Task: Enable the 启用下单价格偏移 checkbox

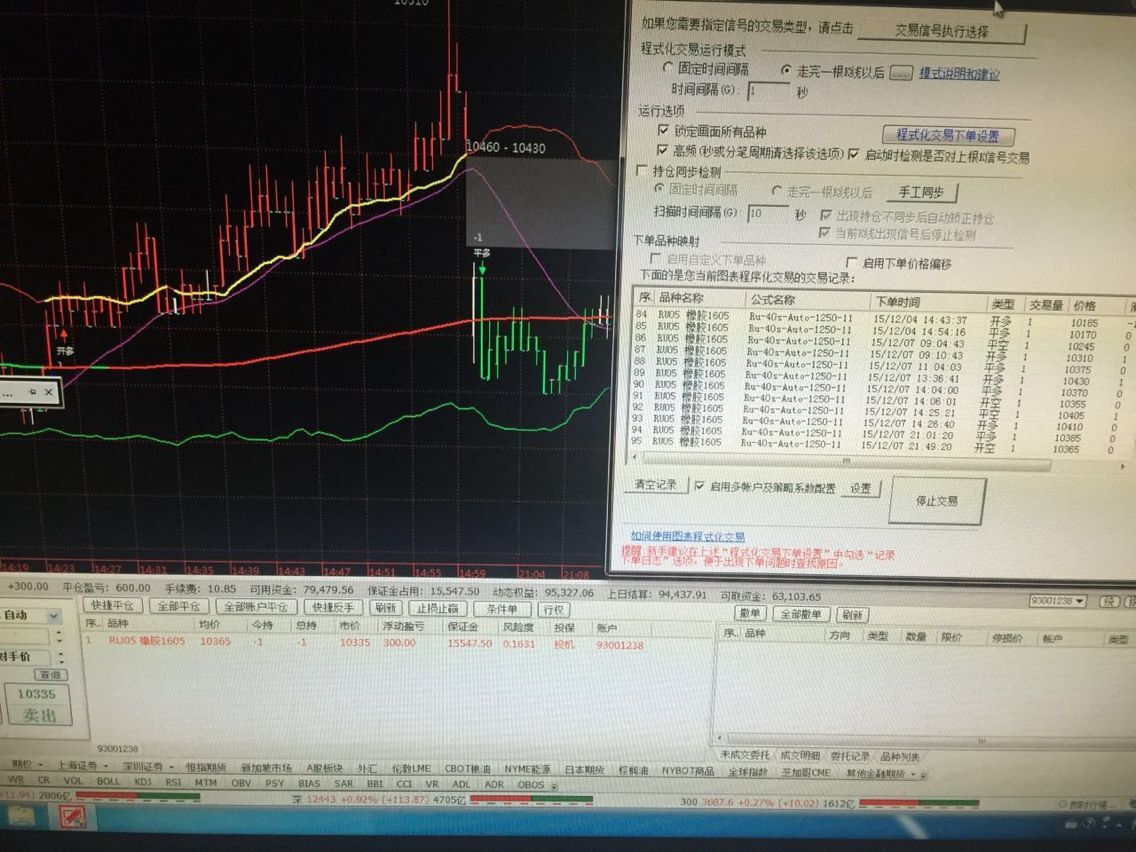Action: 850,264
